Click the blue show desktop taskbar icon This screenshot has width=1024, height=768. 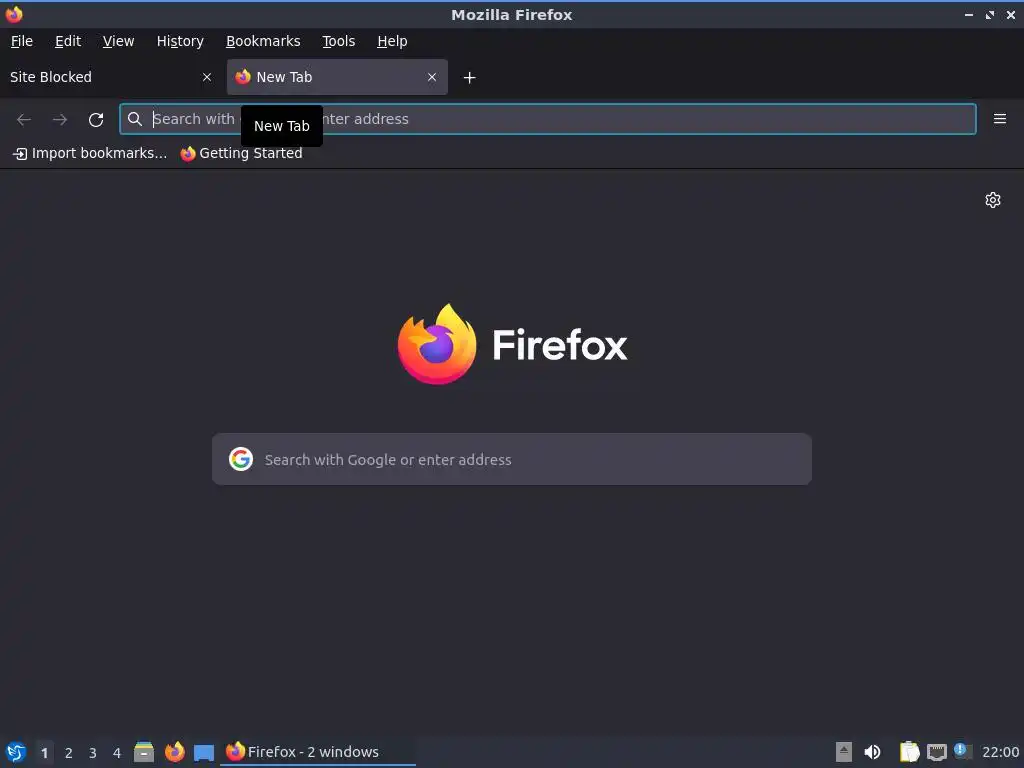[x=204, y=753]
